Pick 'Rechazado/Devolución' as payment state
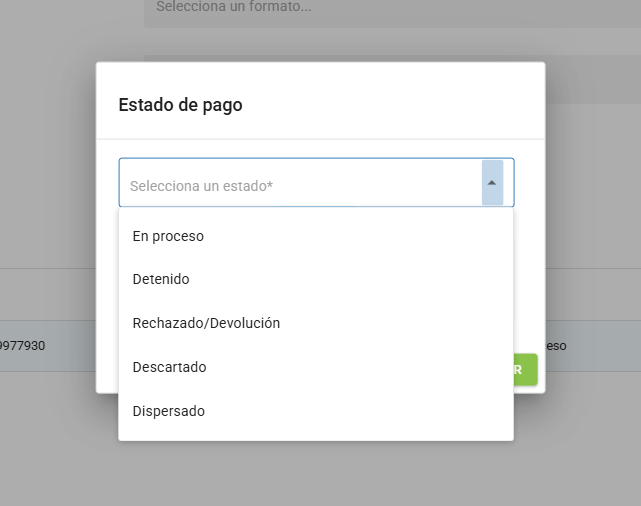 (x=206, y=323)
